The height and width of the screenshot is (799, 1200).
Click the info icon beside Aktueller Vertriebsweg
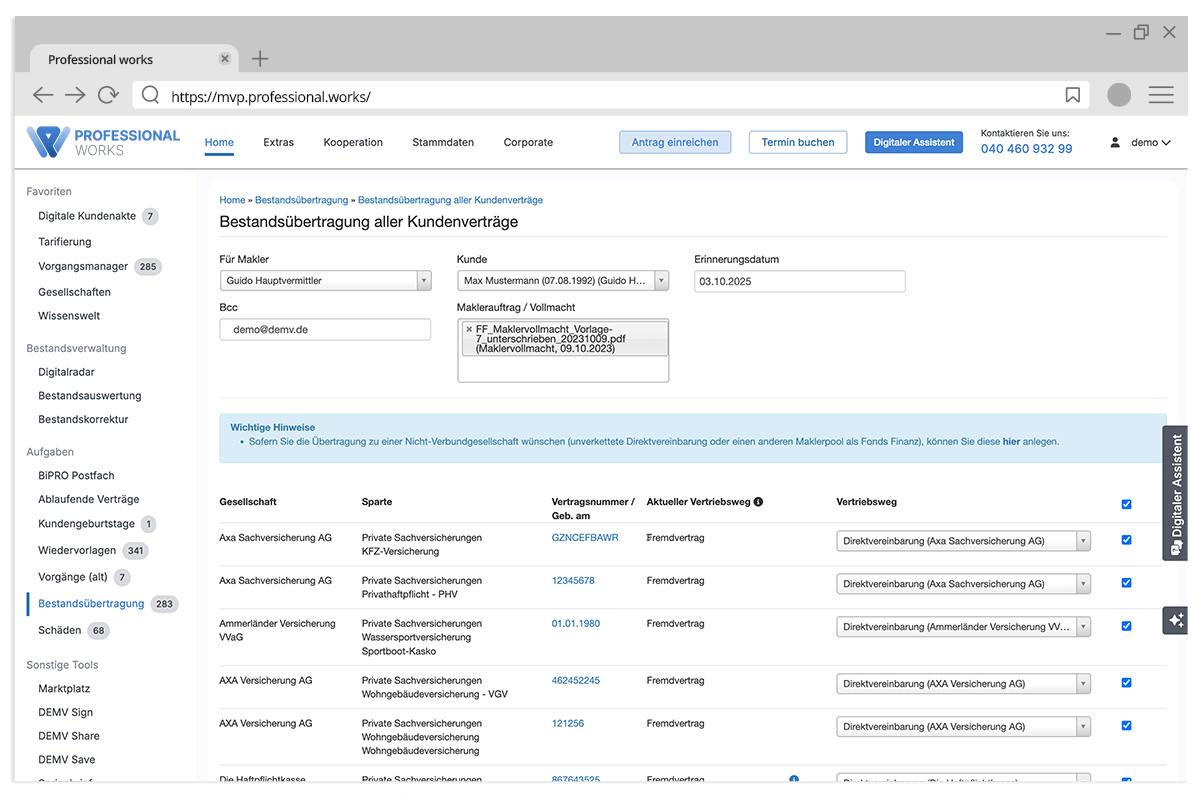click(758, 502)
